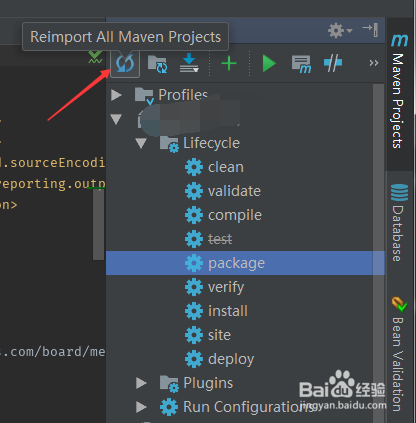Click gear icon beside deploy goal
The image size is (416, 423).
point(194,359)
